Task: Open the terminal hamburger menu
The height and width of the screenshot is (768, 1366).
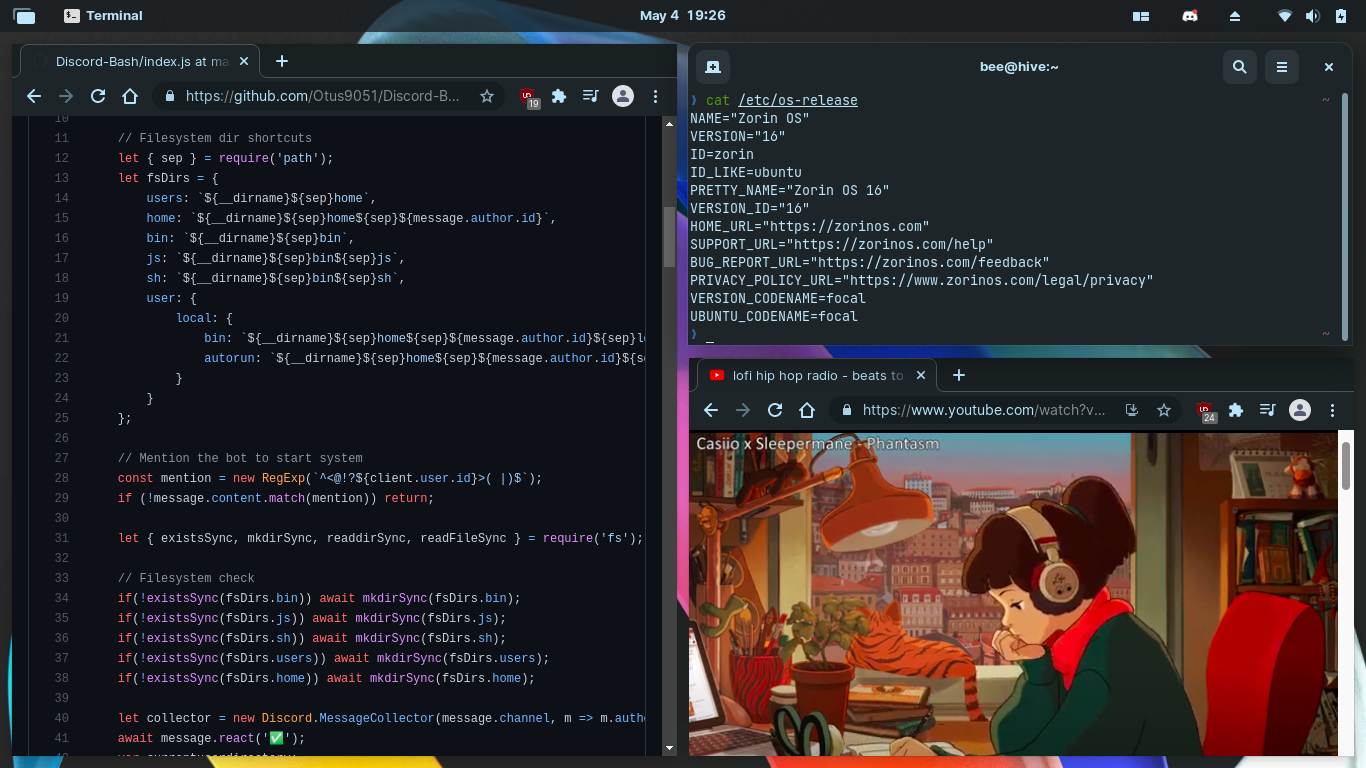Action: pos(1281,67)
